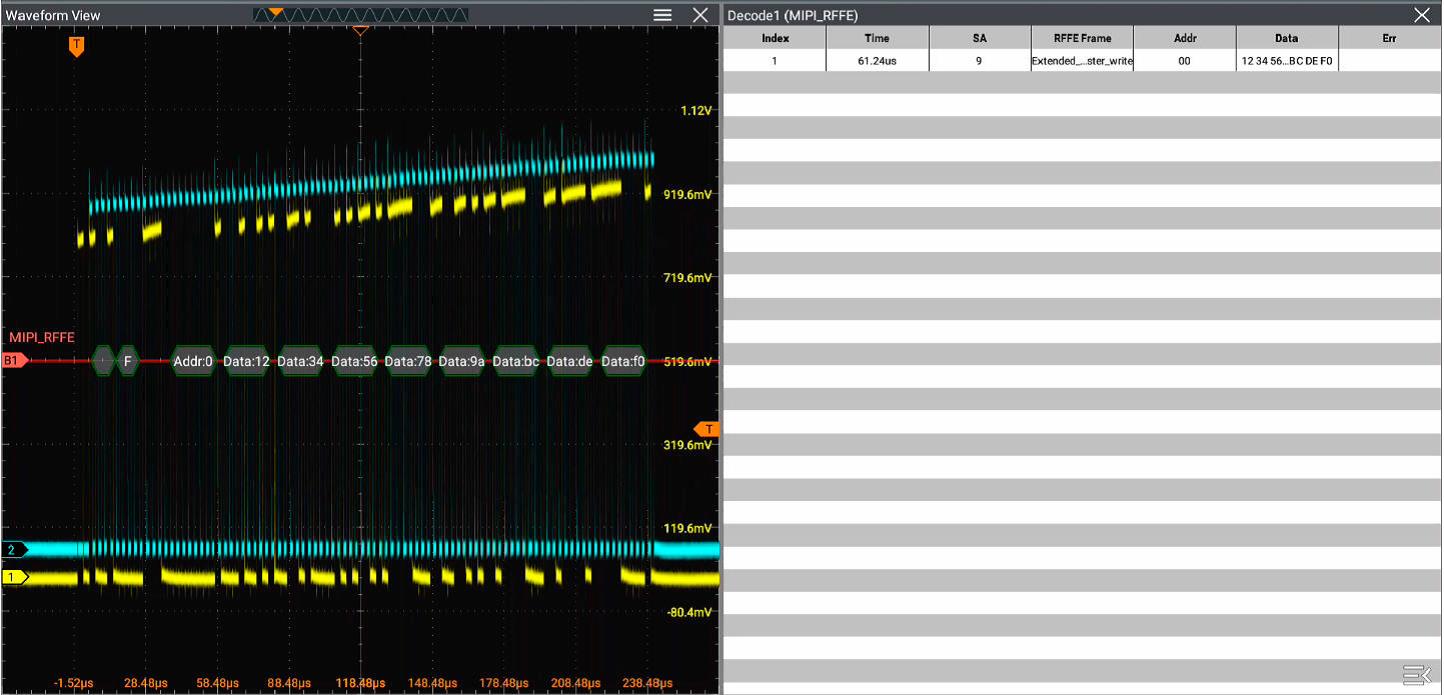Click the Err column header
Screen dimensions: 1444x695
coord(1389,38)
